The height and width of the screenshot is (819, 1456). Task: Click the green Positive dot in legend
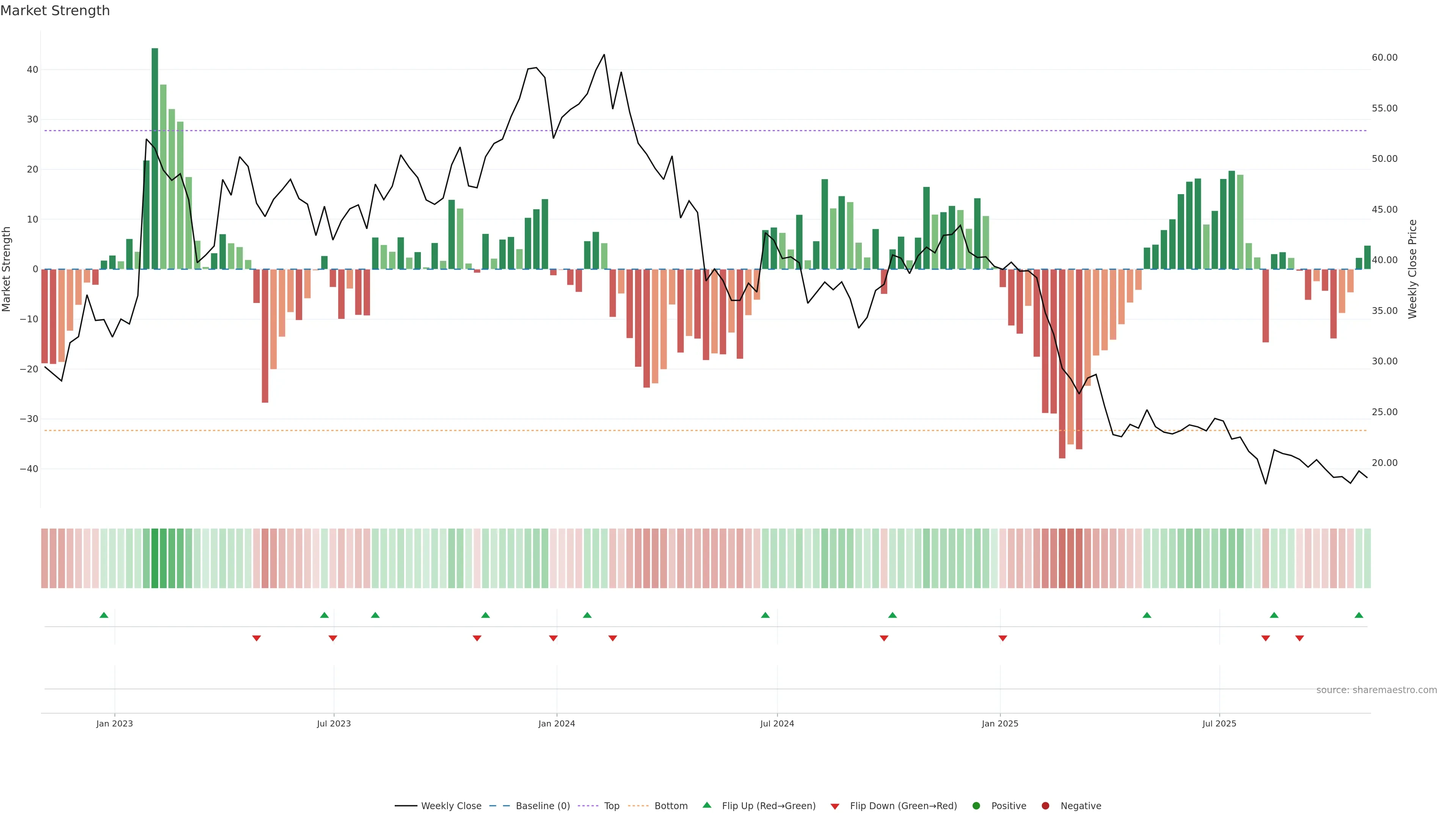976,806
